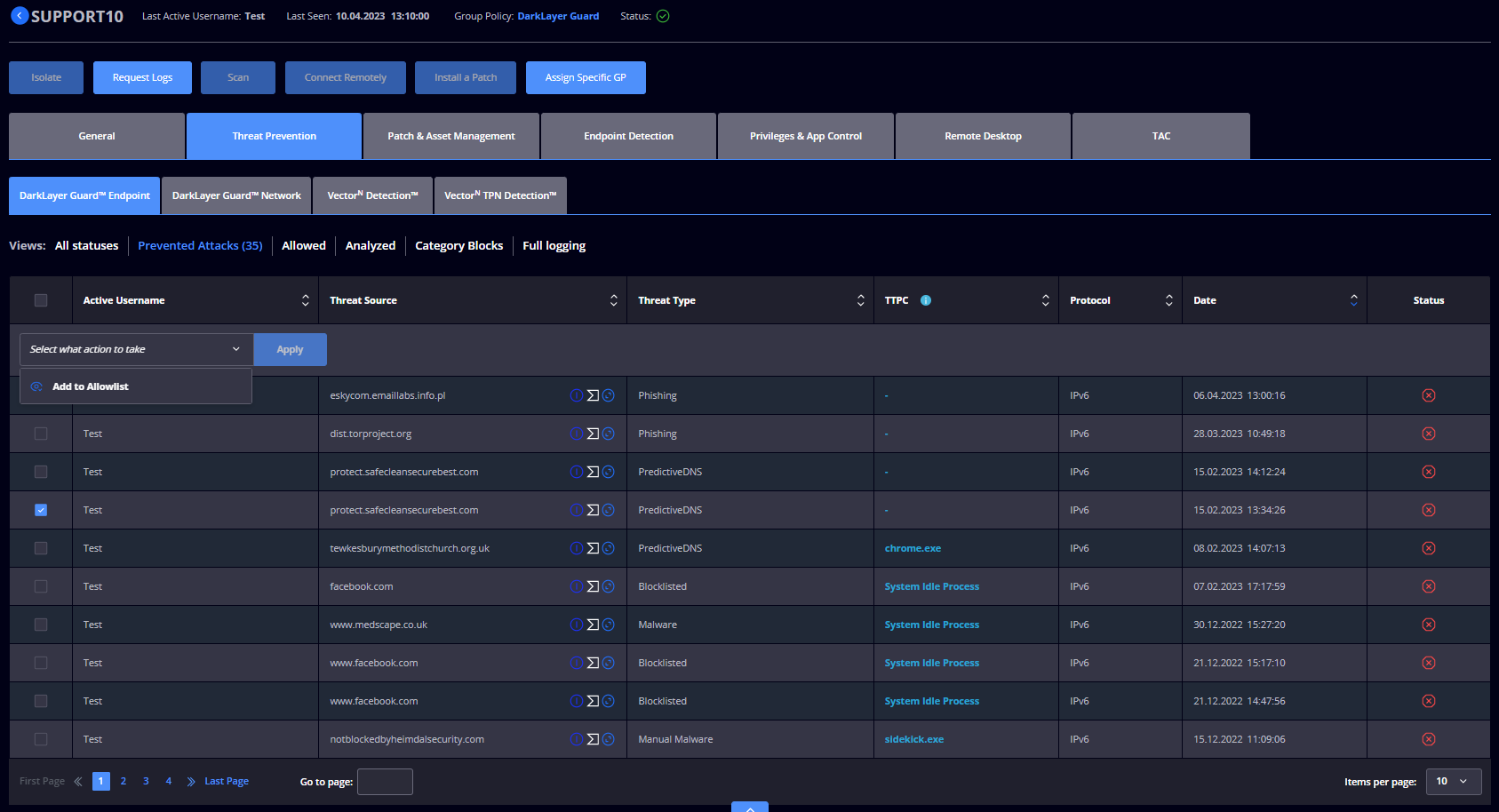Screen dimensions: 1499x812
Task: Click the Isolate button
Action: 46,77
